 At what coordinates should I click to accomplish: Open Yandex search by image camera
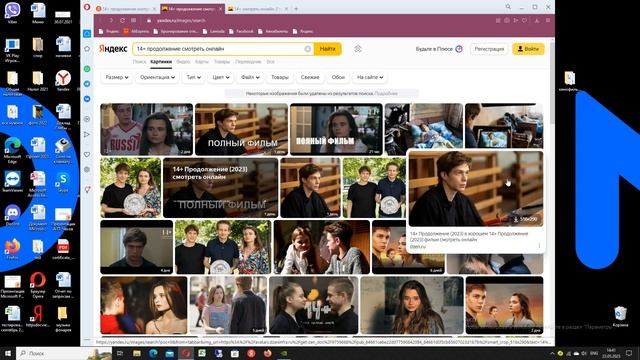(358, 49)
